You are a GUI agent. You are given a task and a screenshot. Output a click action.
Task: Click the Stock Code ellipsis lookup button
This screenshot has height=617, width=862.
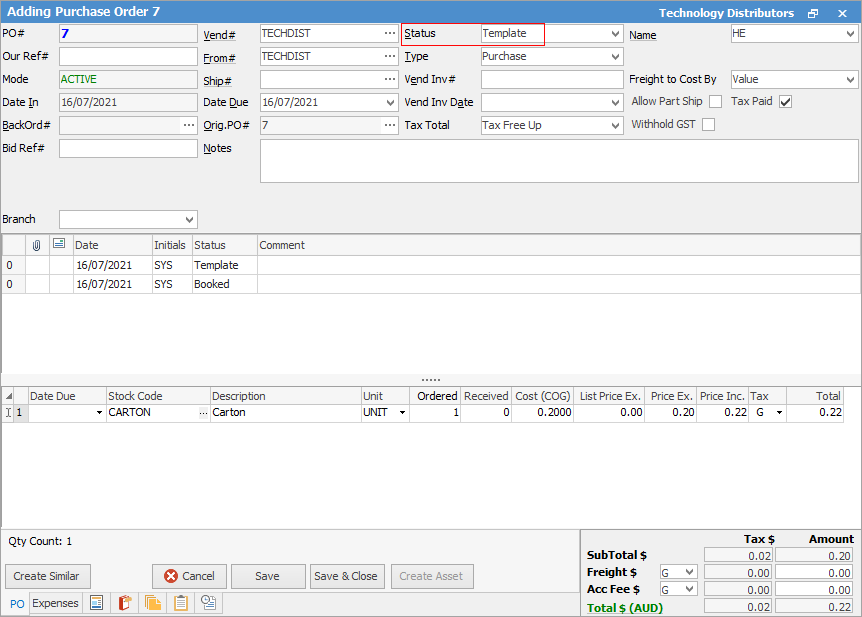[x=203, y=413]
